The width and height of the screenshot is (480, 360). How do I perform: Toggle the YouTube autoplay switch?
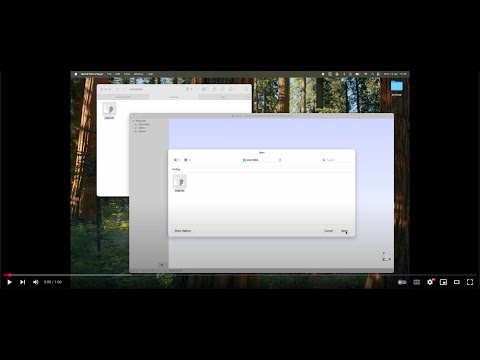click(402, 282)
